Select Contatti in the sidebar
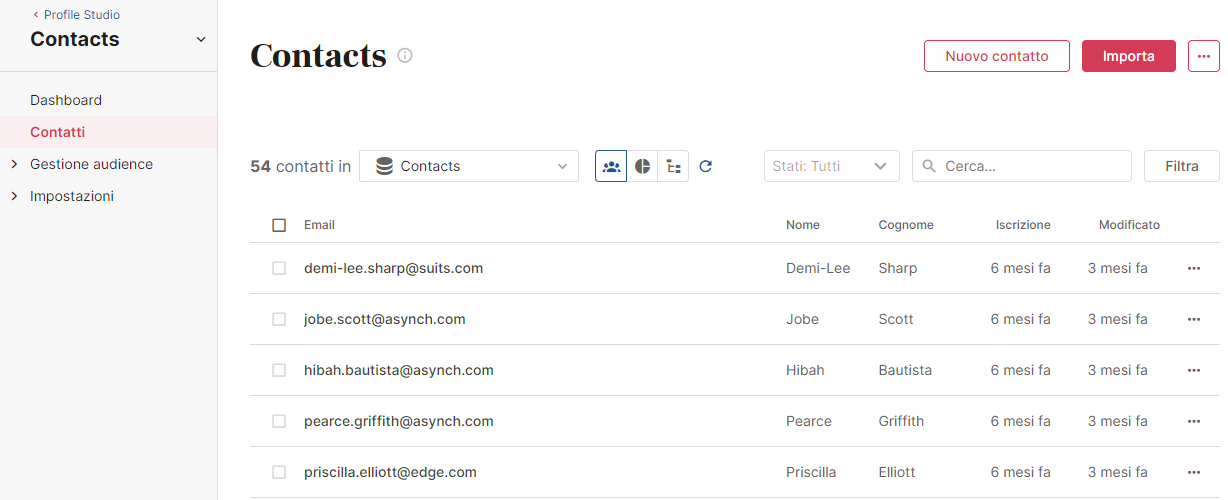1228x500 pixels. [57, 132]
